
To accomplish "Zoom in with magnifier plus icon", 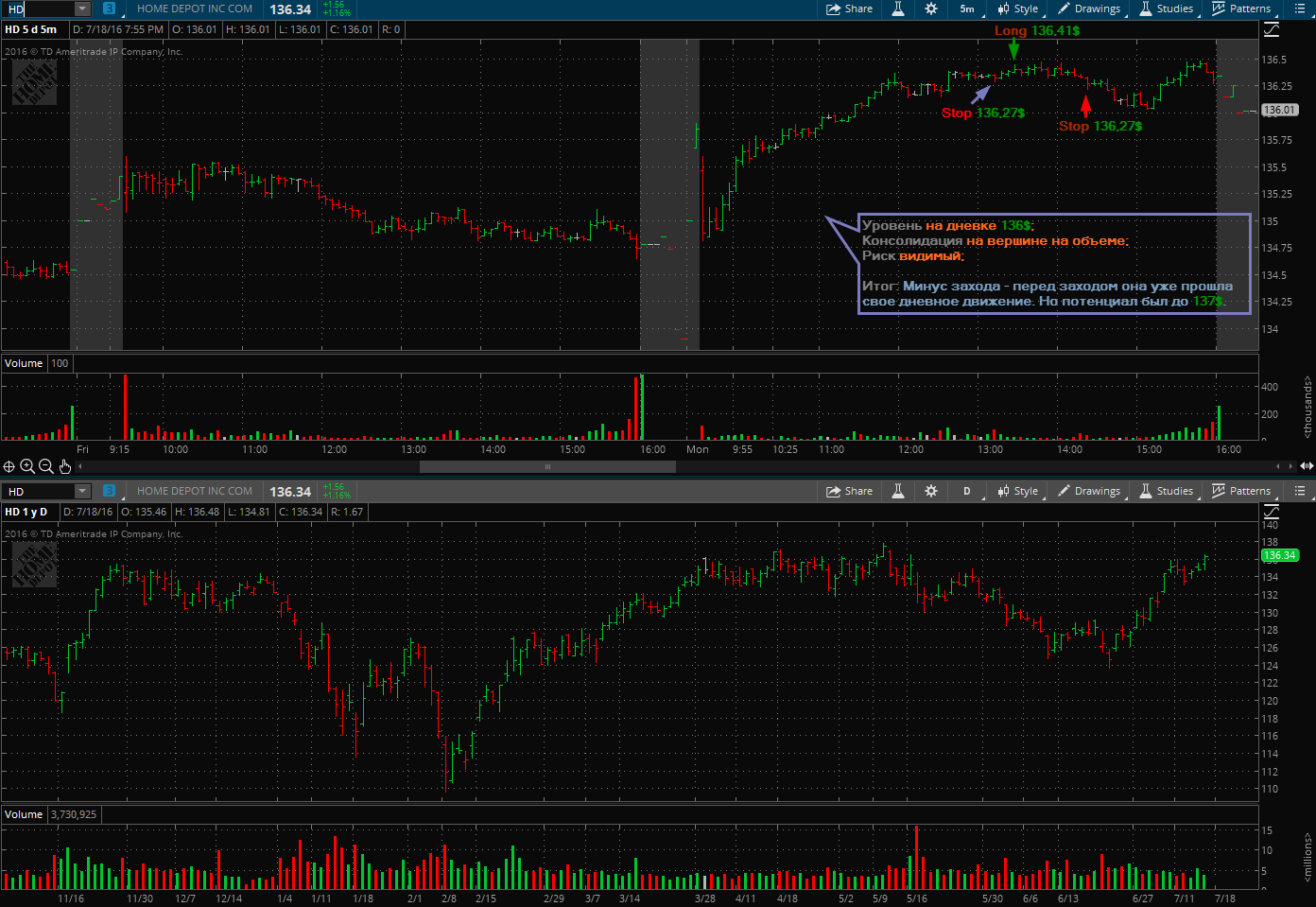I will point(27,466).
